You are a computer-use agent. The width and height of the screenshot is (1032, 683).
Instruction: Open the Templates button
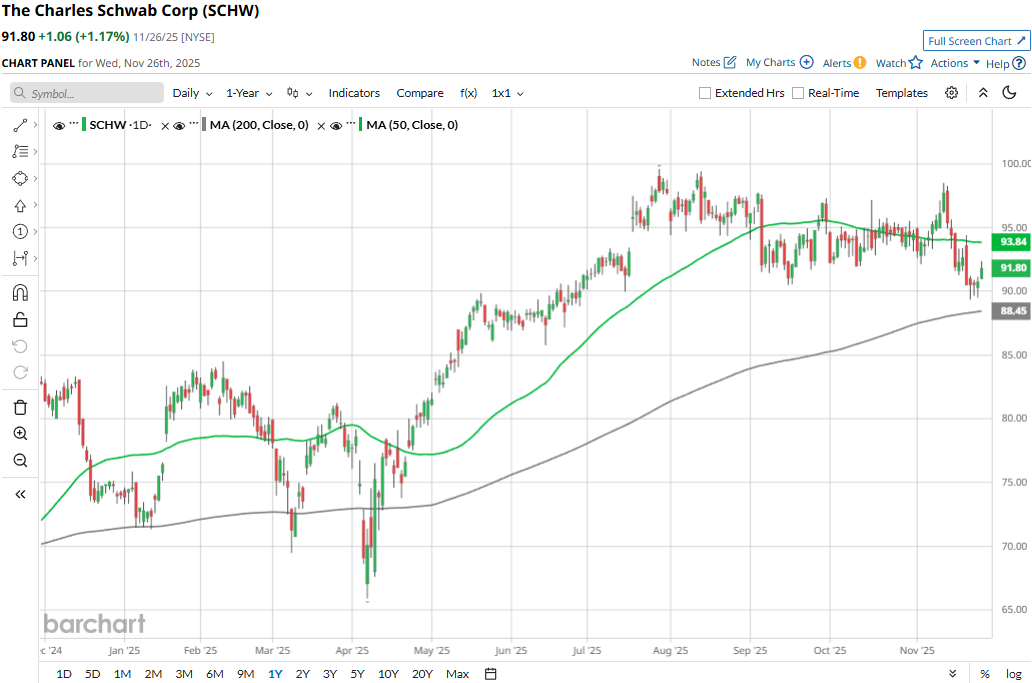901,93
